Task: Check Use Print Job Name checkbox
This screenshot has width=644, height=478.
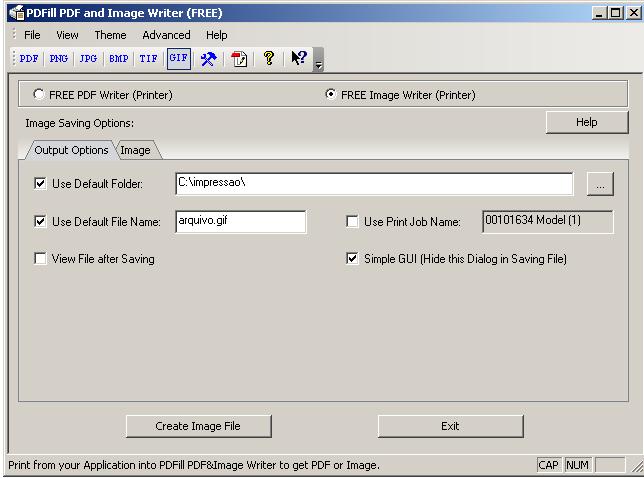Action: [352, 221]
